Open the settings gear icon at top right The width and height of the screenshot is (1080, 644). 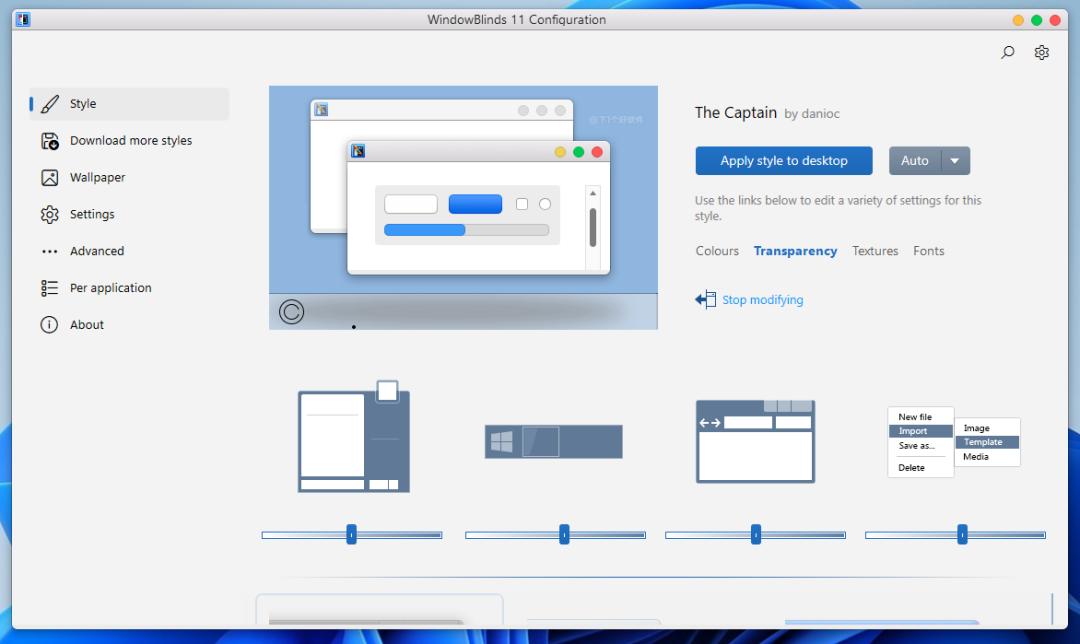point(1041,53)
